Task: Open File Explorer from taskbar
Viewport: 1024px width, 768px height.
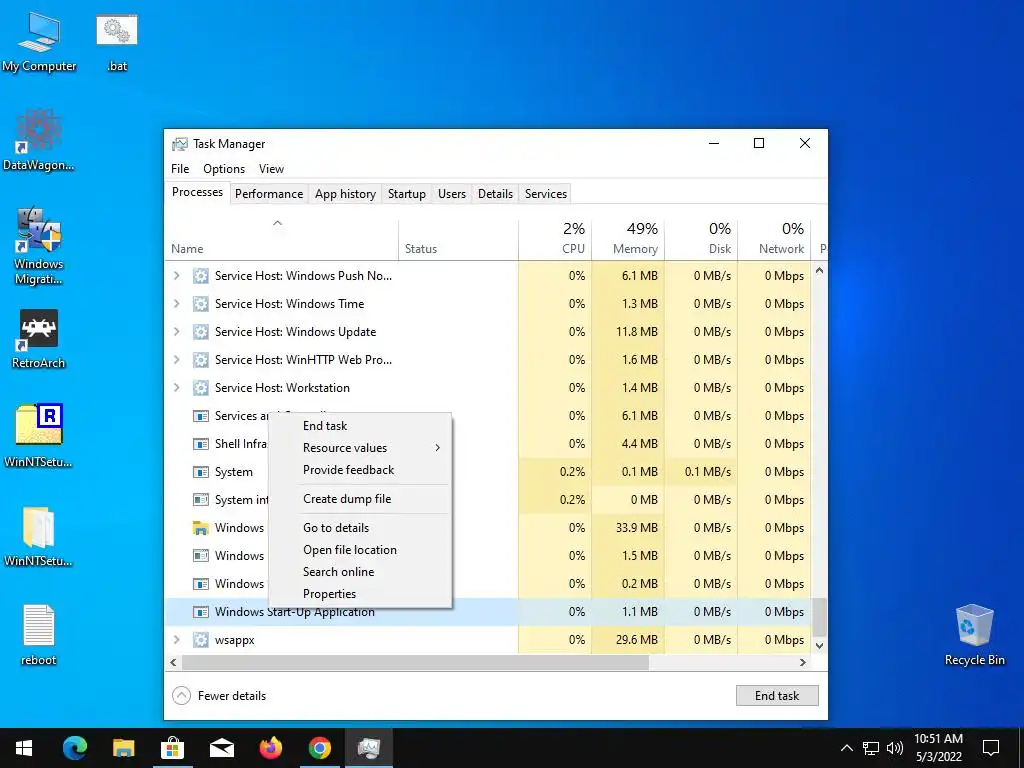Action: point(123,748)
